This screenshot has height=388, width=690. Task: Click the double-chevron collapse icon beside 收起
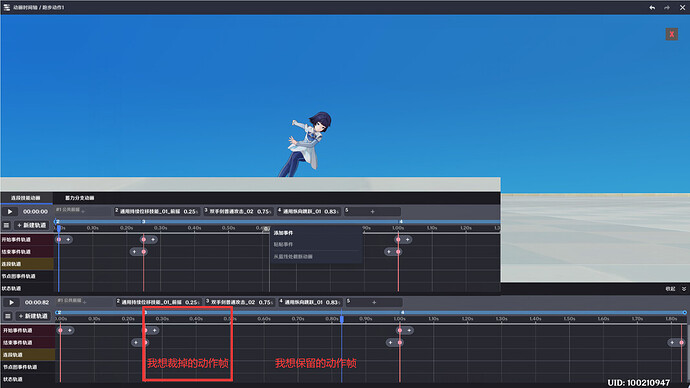684,289
